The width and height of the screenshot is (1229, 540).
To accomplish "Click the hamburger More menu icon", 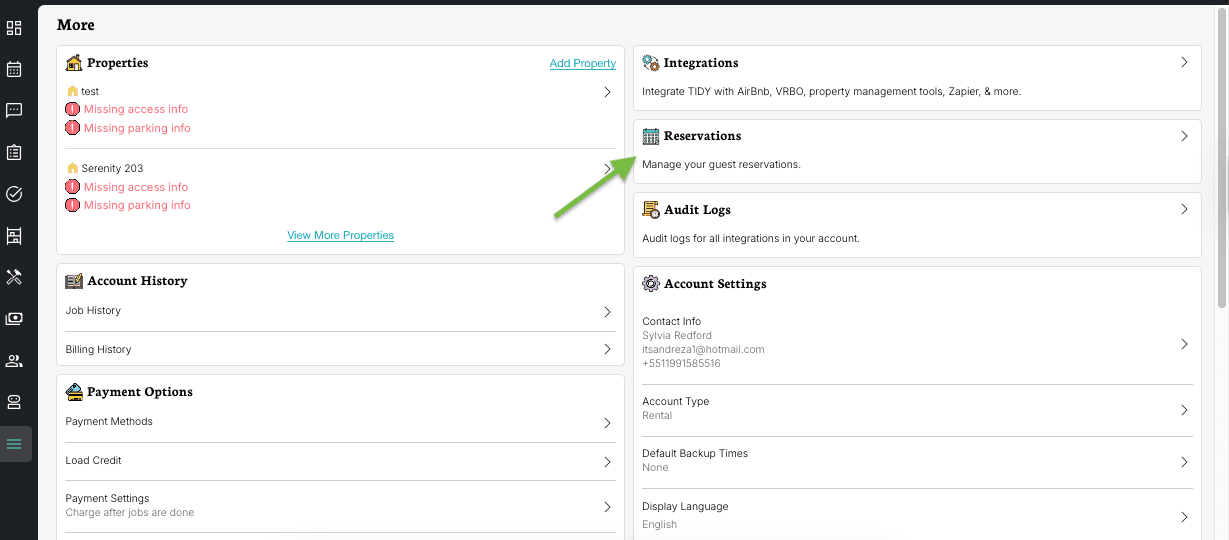I will click(14, 444).
